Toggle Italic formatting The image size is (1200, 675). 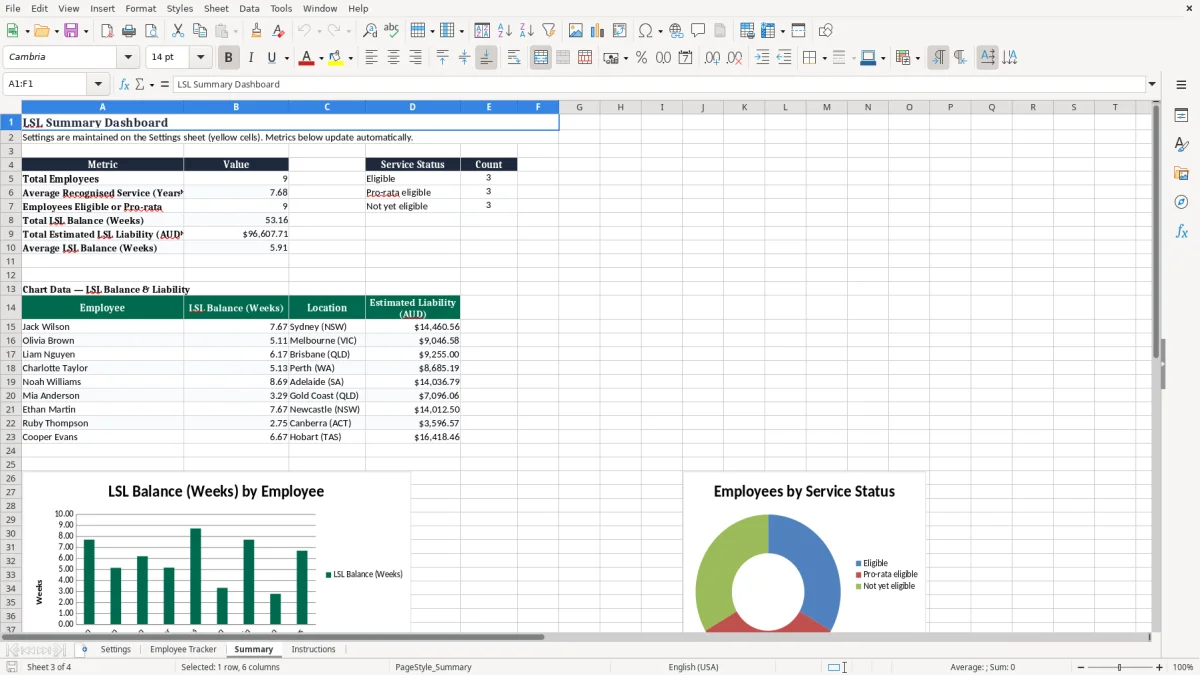(250, 58)
